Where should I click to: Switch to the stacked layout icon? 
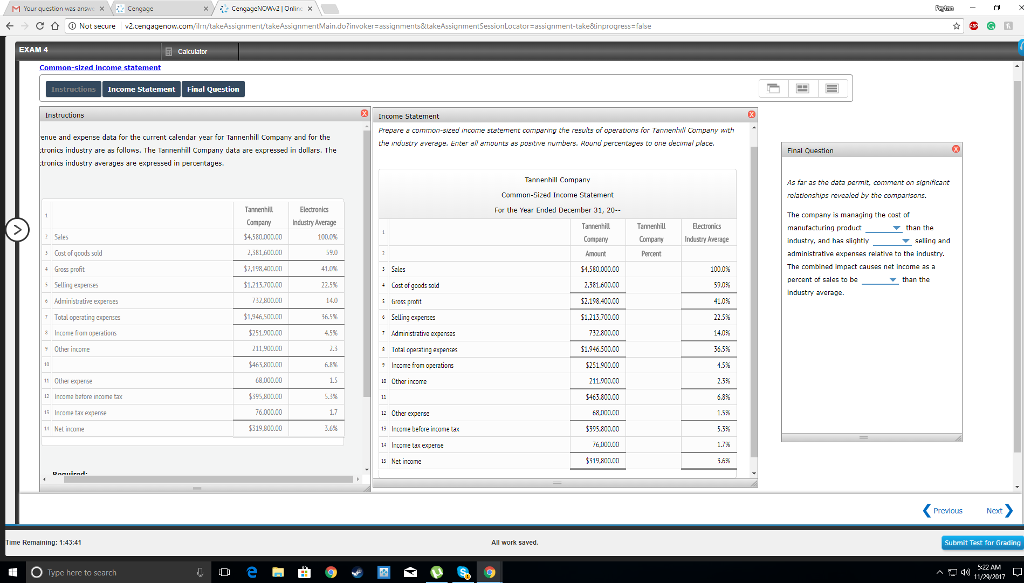tap(830, 89)
